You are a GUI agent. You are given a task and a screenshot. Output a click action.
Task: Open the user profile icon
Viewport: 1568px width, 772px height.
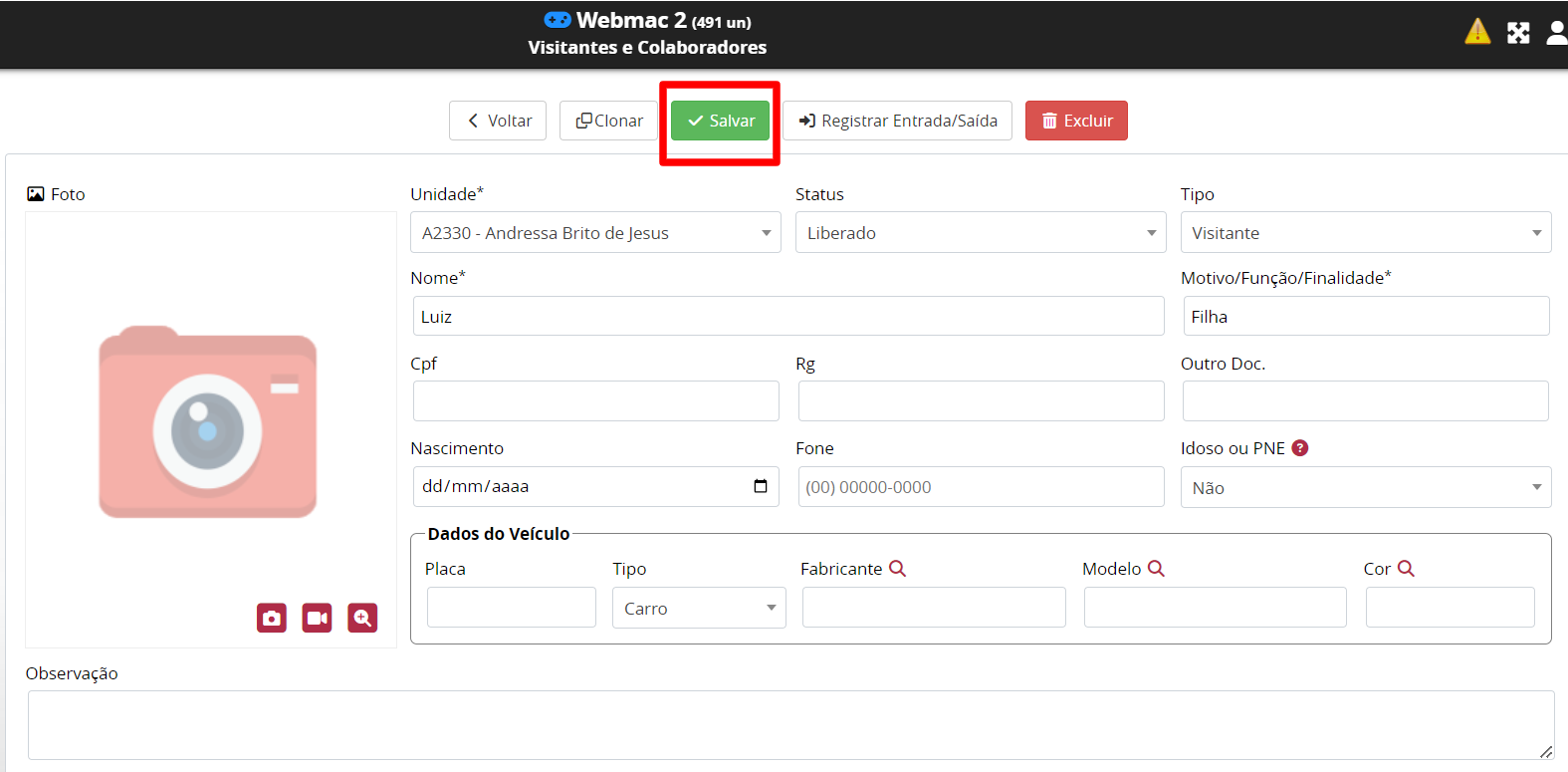click(x=1556, y=33)
